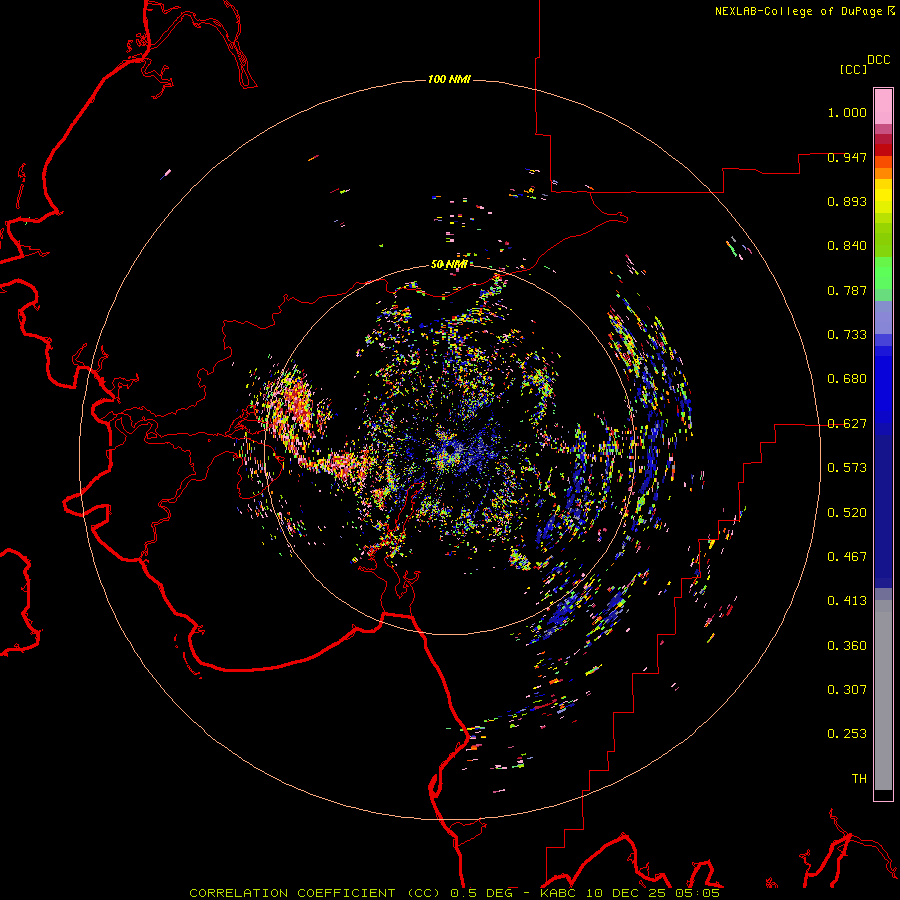The width and height of the screenshot is (900, 900).
Task: Select the 0.733 scale value
Action: click(847, 335)
